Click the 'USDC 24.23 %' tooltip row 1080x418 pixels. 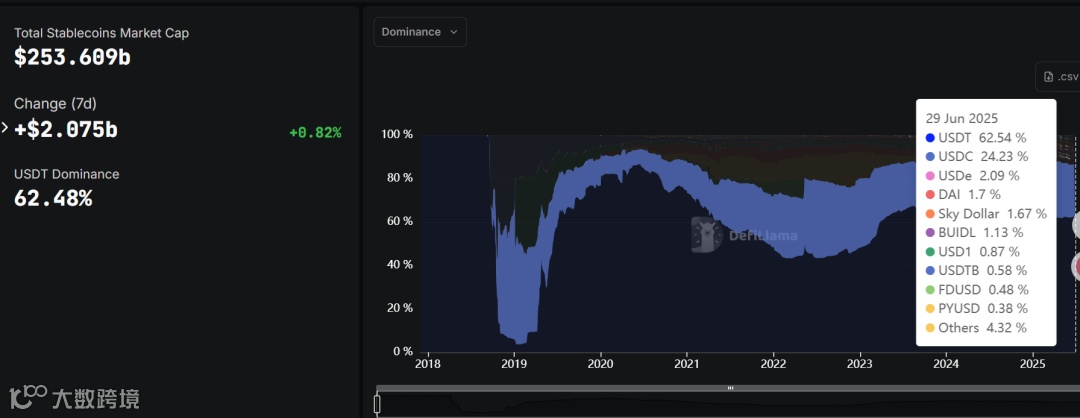(977, 157)
